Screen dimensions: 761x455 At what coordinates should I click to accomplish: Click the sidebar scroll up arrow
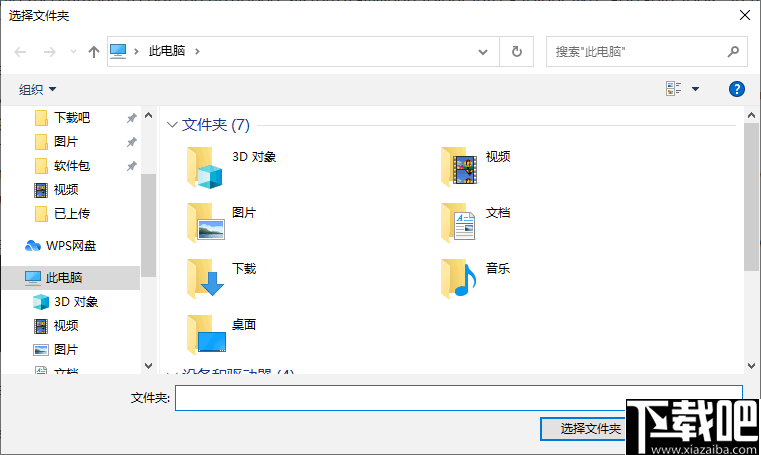click(149, 115)
